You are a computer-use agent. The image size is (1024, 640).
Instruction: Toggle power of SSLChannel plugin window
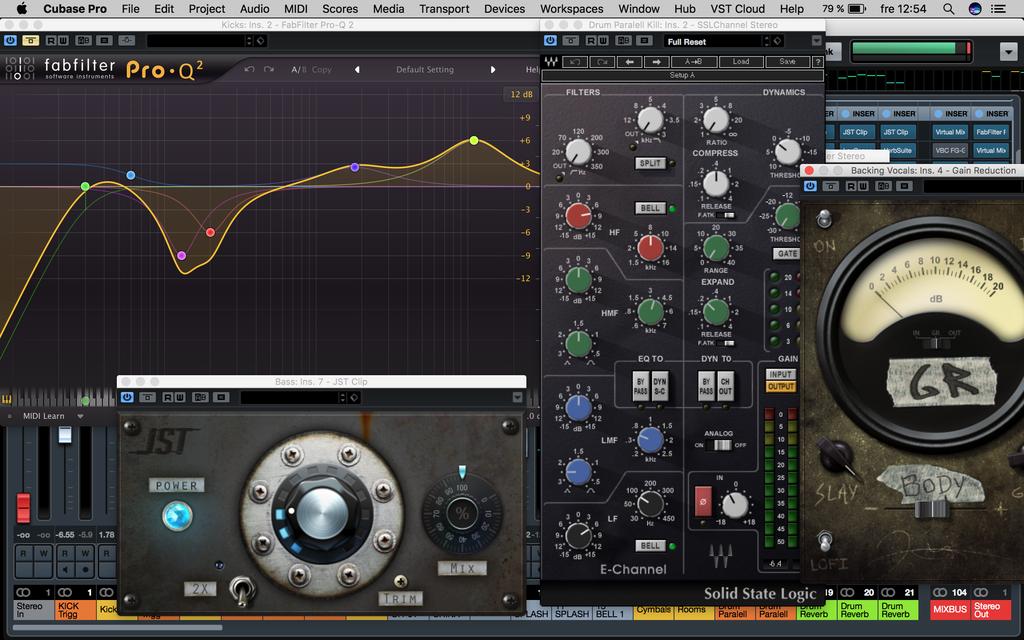coord(551,40)
